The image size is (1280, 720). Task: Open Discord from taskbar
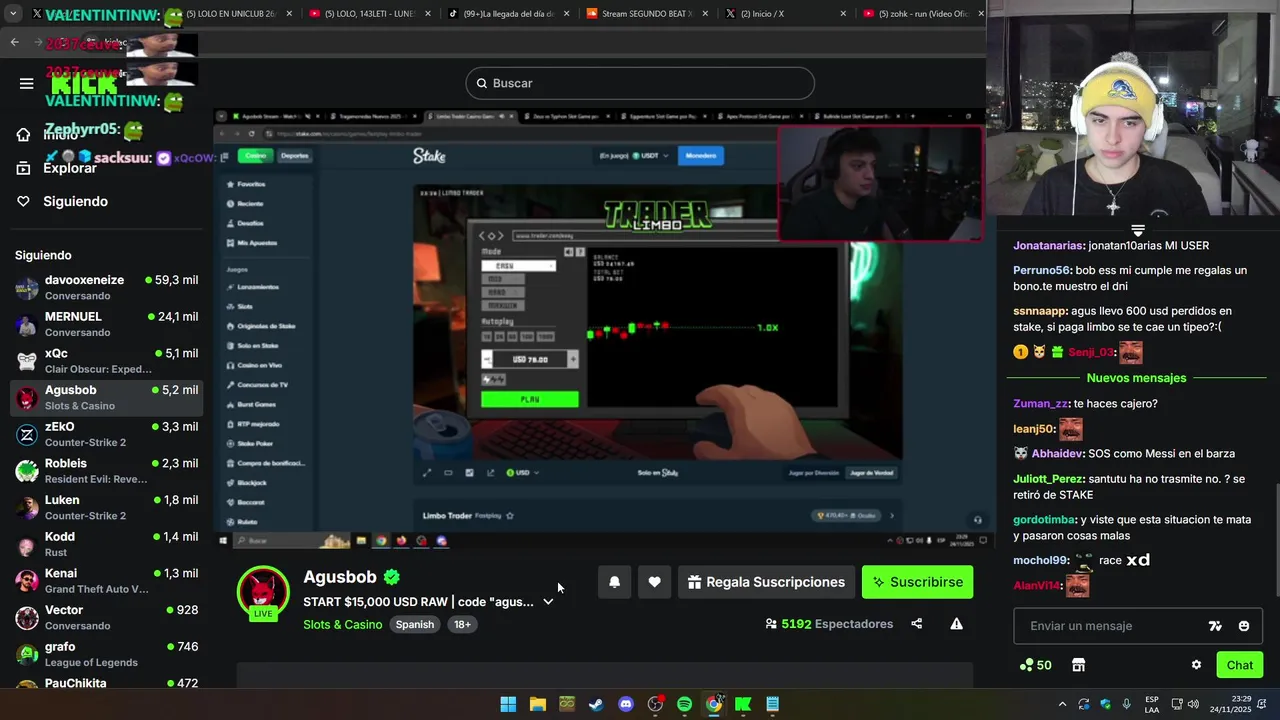tap(626, 704)
